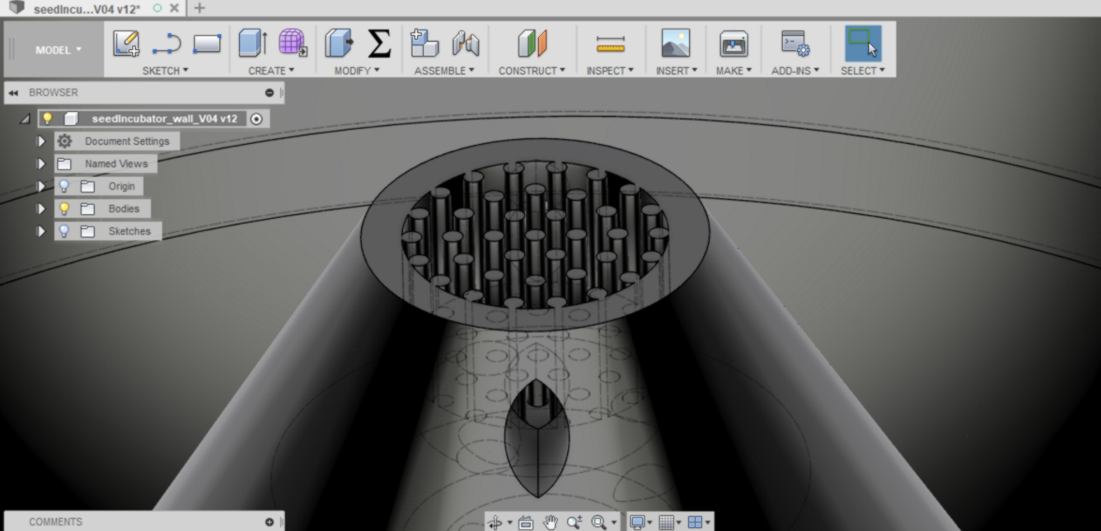Click the Orbit navigation icon
Image resolution: width=1101 pixels, height=531 pixels.
click(495, 522)
